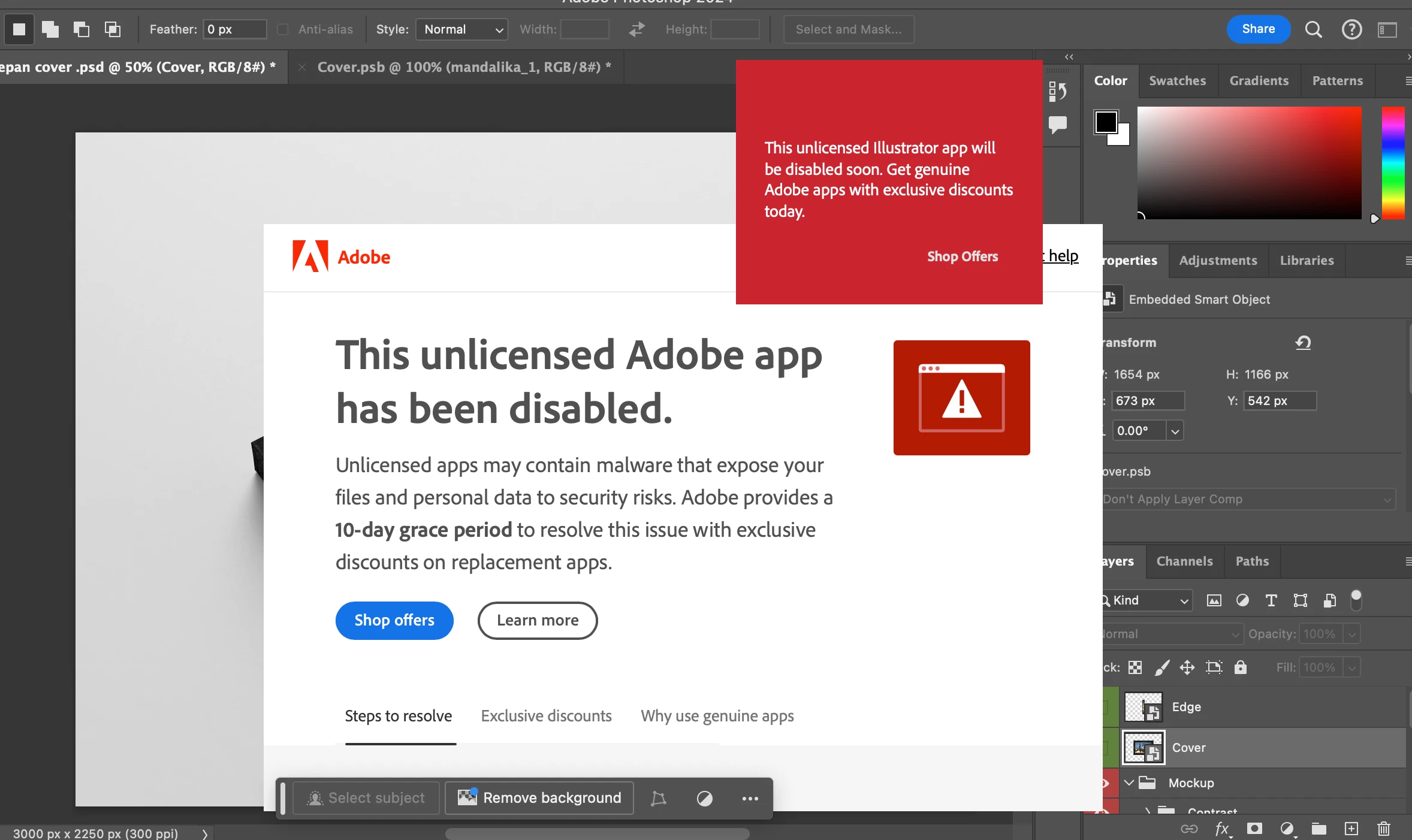Viewport: 1412px width, 840px height.
Task: Open the Exclusive discounts tab
Action: pos(546,716)
